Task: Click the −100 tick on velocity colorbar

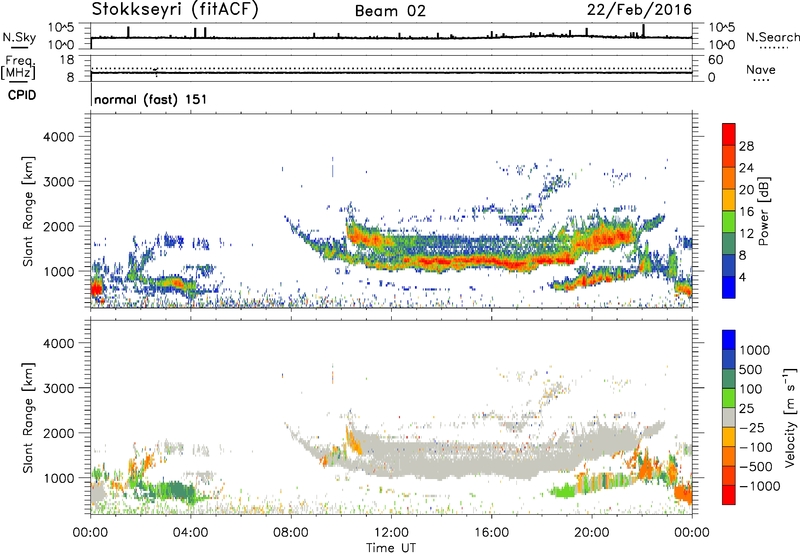Action: (x=755, y=447)
